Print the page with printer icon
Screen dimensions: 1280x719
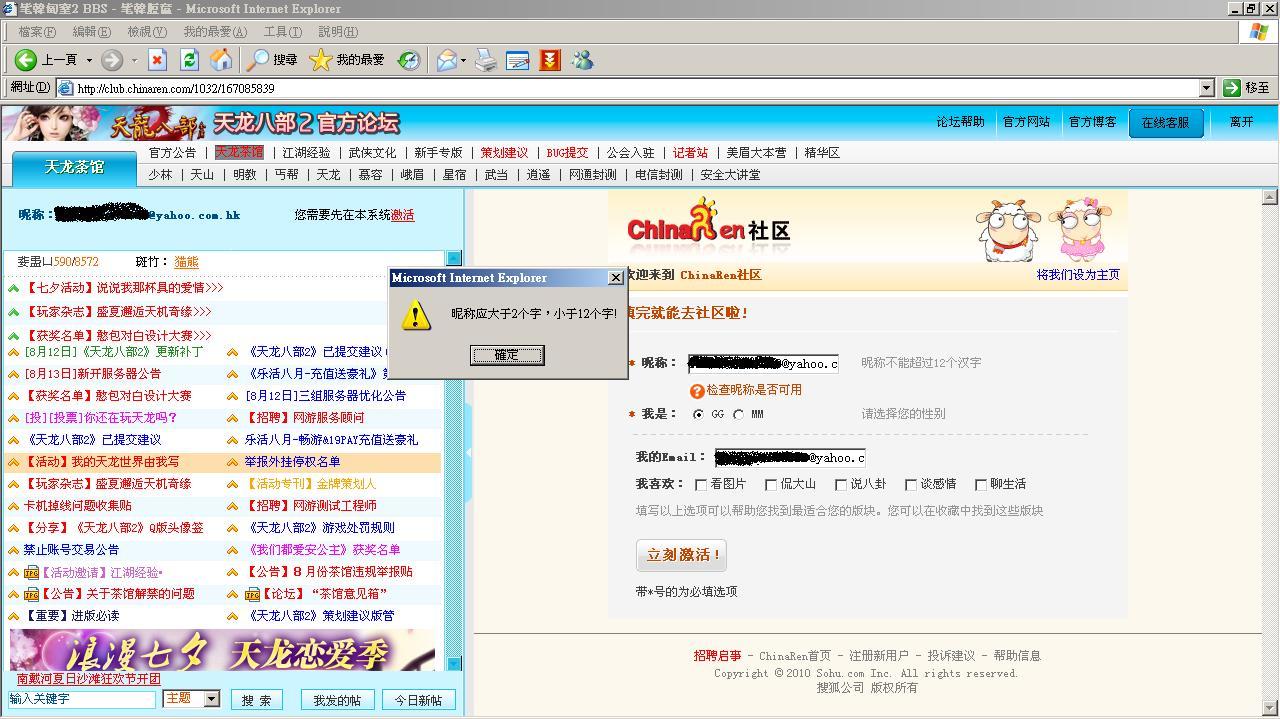click(x=485, y=60)
